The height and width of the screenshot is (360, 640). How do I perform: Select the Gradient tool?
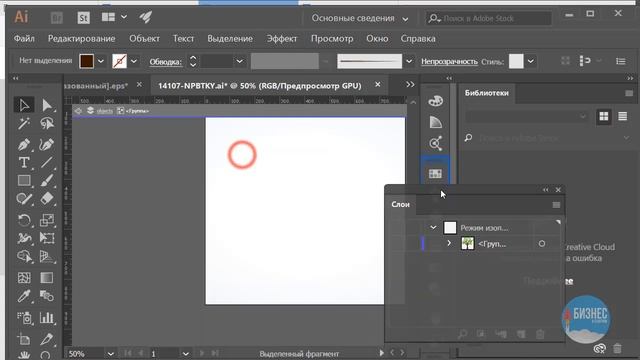coord(47,278)
